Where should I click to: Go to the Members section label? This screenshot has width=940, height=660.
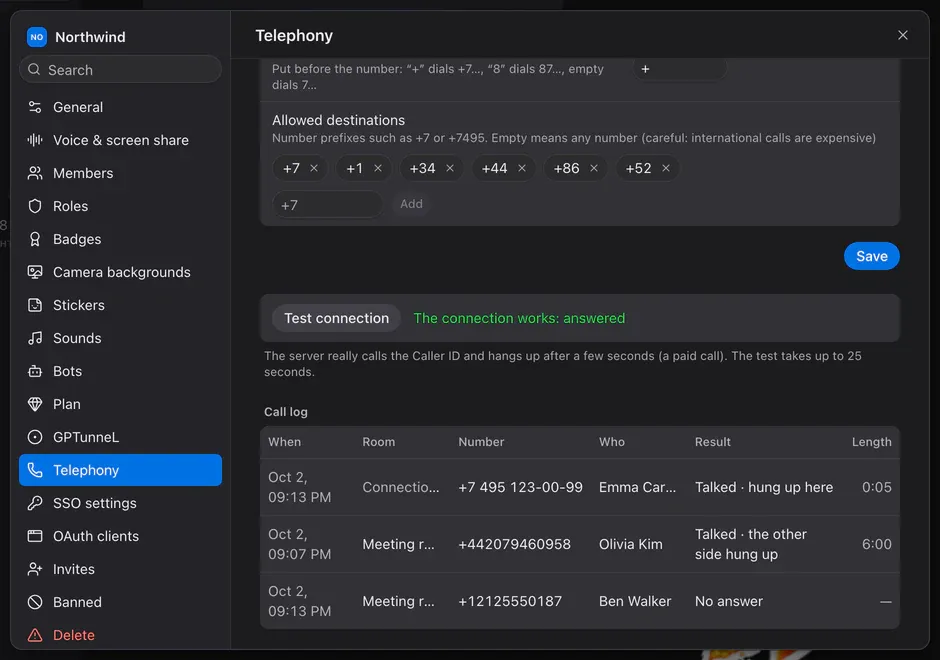[x=83, y=173]
